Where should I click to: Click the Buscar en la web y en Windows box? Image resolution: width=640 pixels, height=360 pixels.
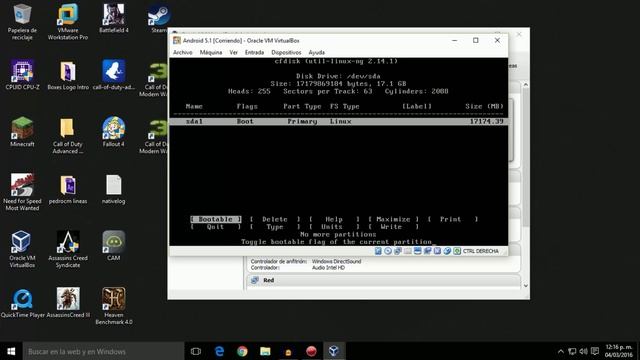pos(103,351)
